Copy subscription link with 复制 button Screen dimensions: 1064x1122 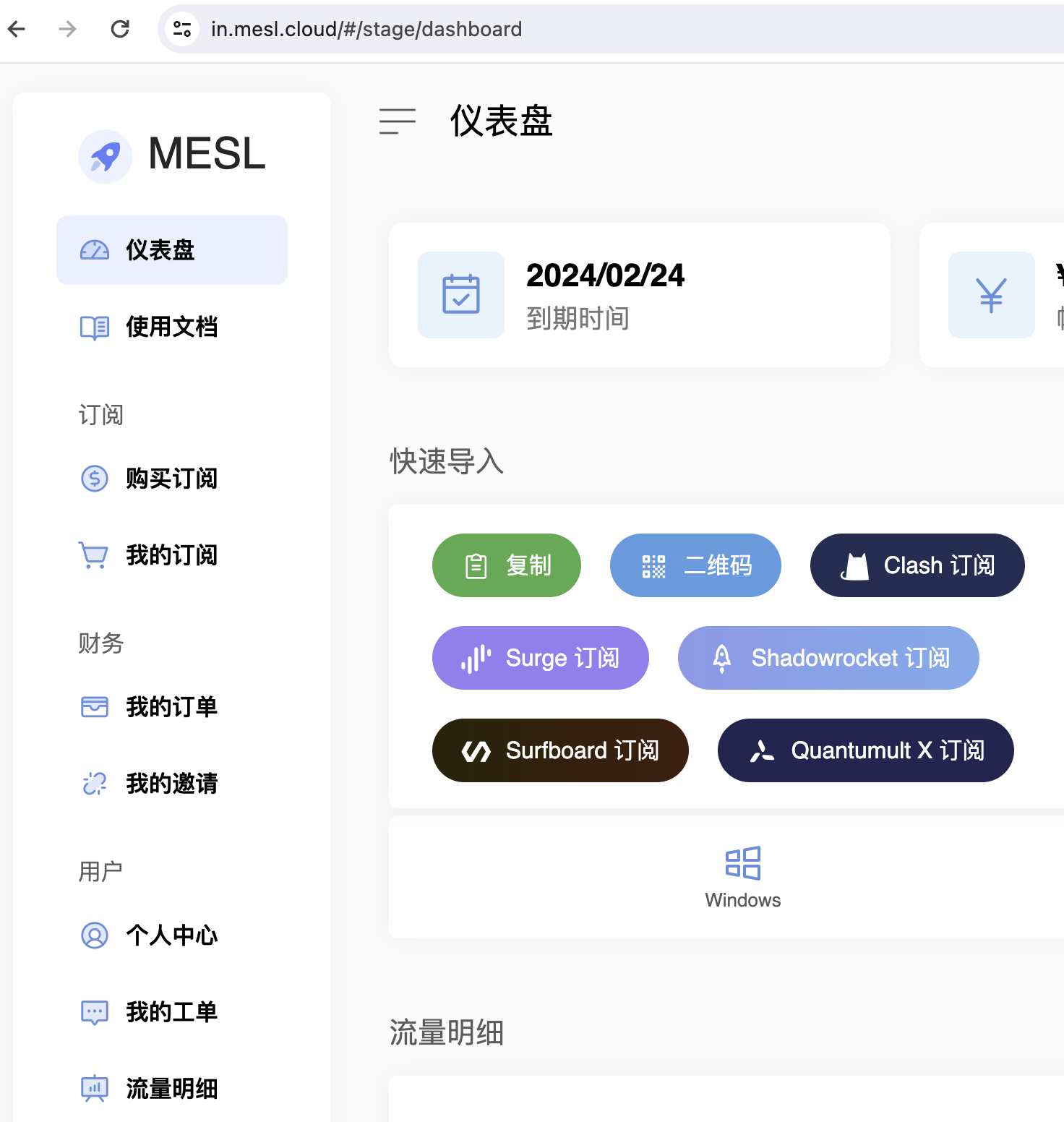click(x=507, y=565)
